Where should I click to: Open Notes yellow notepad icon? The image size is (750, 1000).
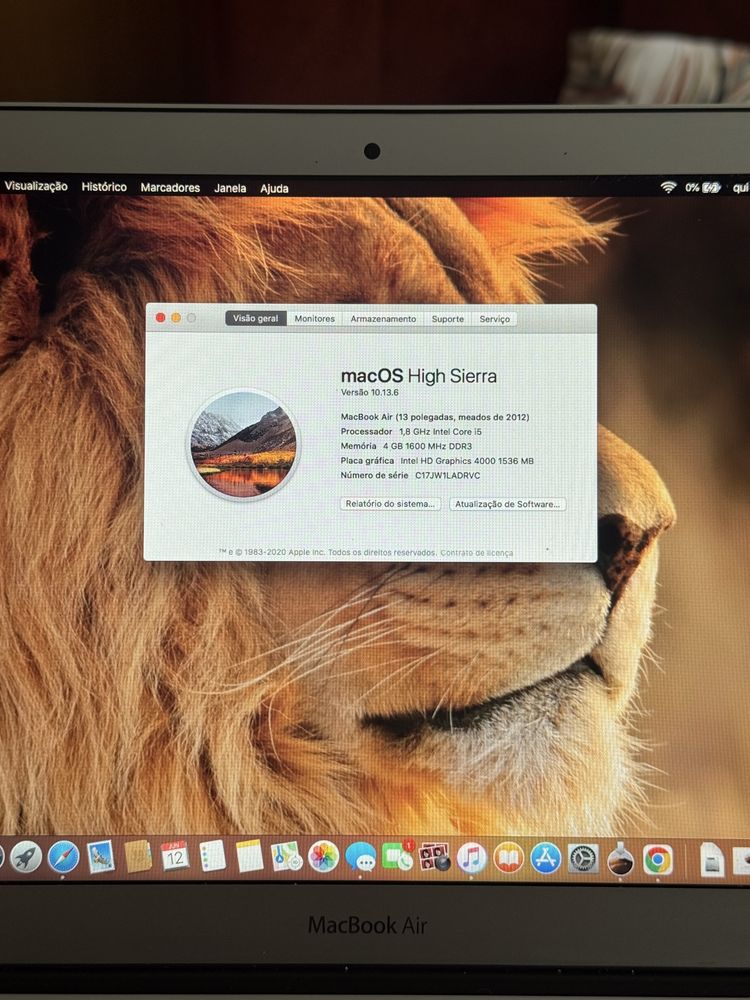[x=249, y=855]
